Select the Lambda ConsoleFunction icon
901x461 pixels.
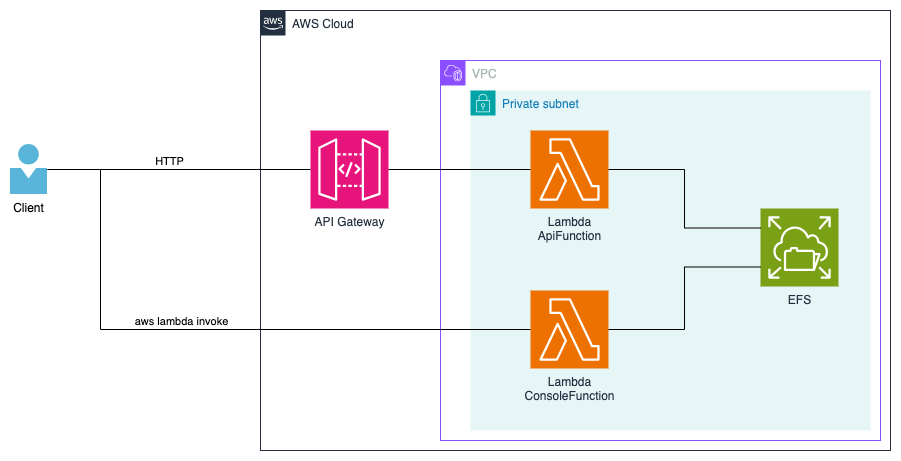click(569, 329)
